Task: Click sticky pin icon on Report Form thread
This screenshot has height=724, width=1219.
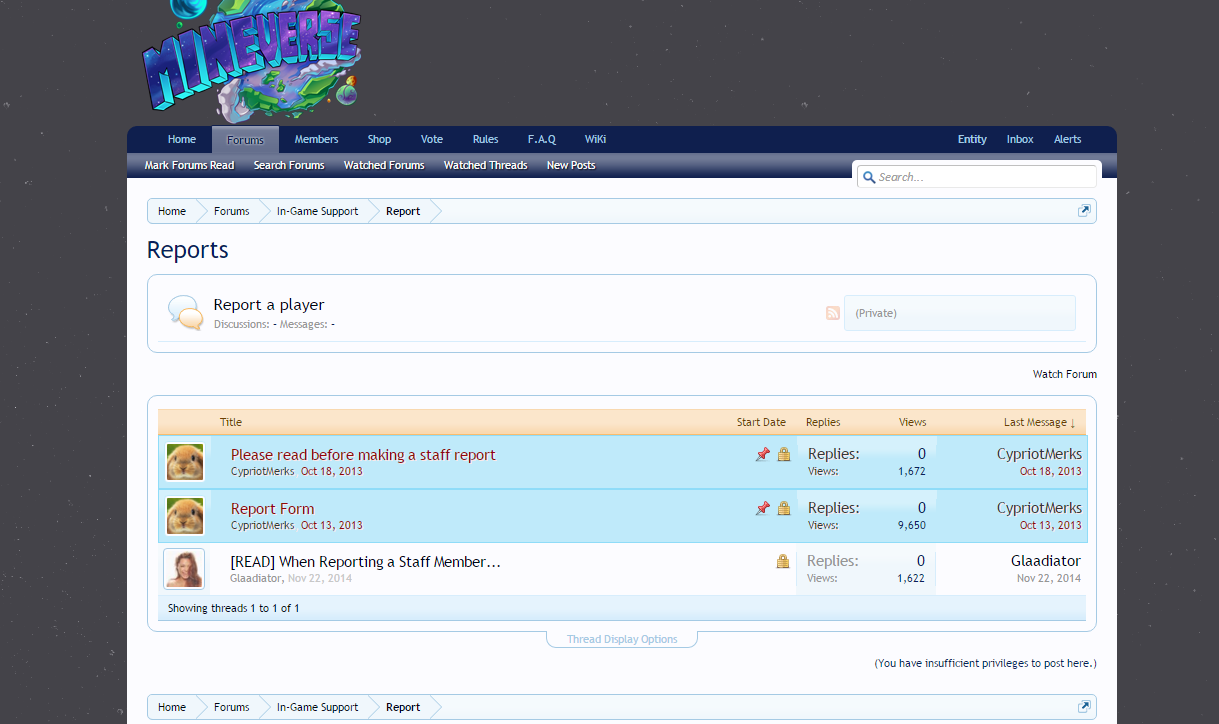Action: [762, 508]
